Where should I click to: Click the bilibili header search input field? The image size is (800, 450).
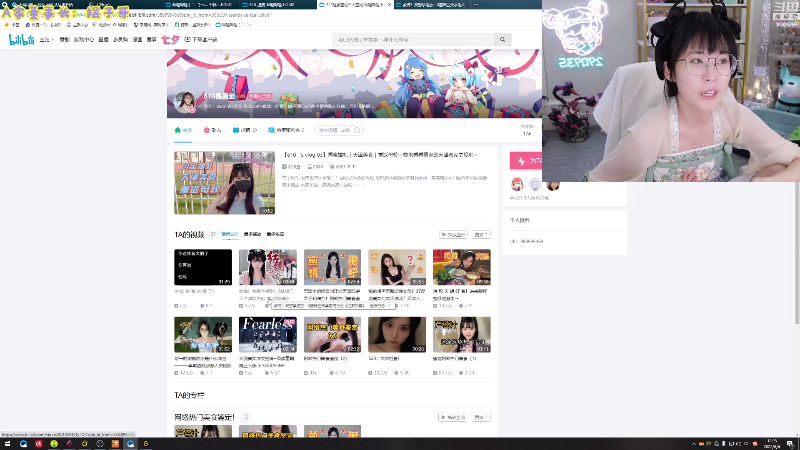(413, 39)
